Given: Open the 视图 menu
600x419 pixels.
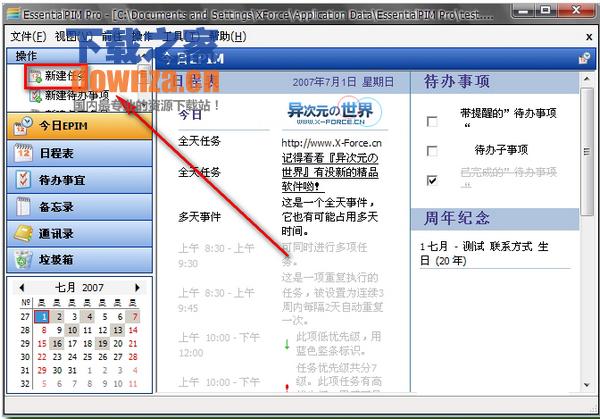Looking at the screenshot, I should tap(73, 37).
